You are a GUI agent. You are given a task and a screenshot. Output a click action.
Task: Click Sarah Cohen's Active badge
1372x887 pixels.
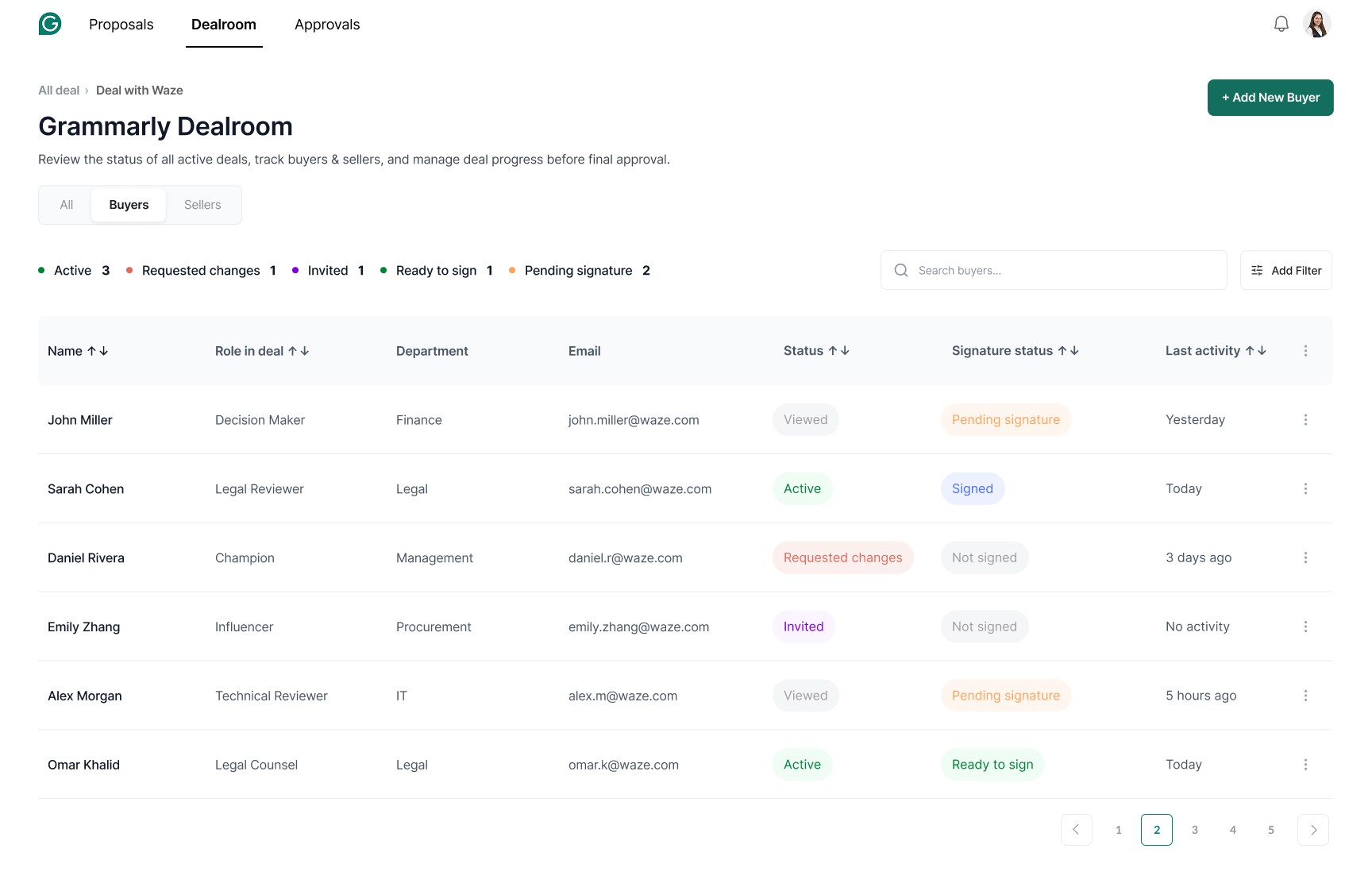[x=802, y=488]
